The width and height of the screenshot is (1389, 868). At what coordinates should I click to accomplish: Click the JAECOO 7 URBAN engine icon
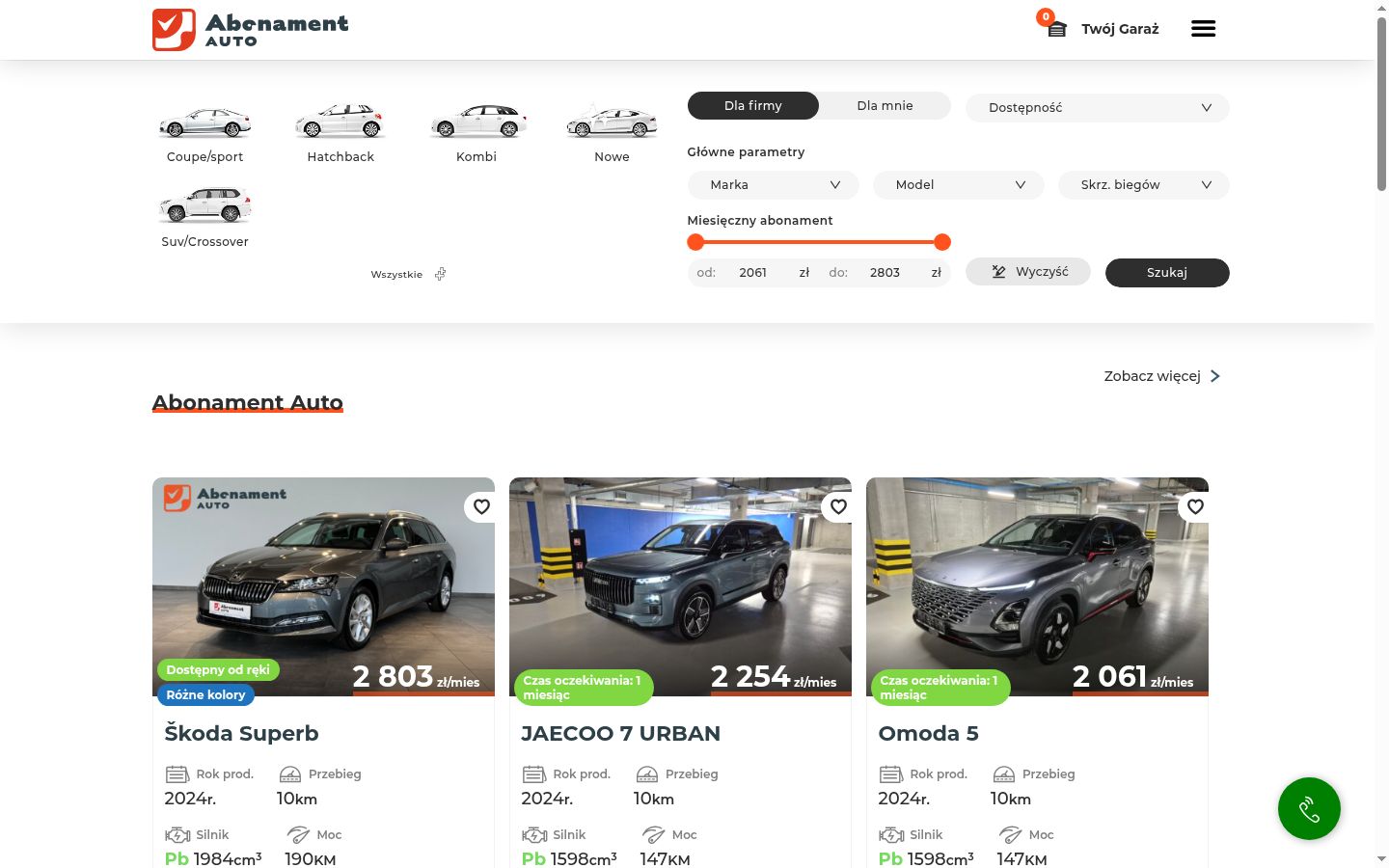pyautogui.click(x=534, y=835)
